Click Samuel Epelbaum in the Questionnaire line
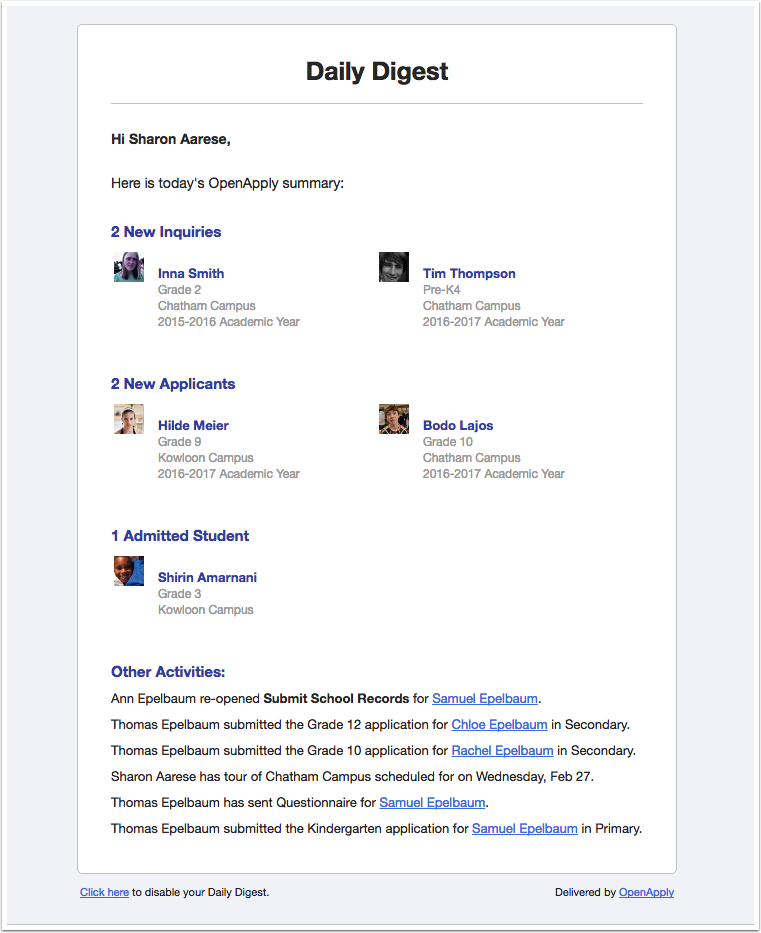761x933 pixels. click(432, 802)
